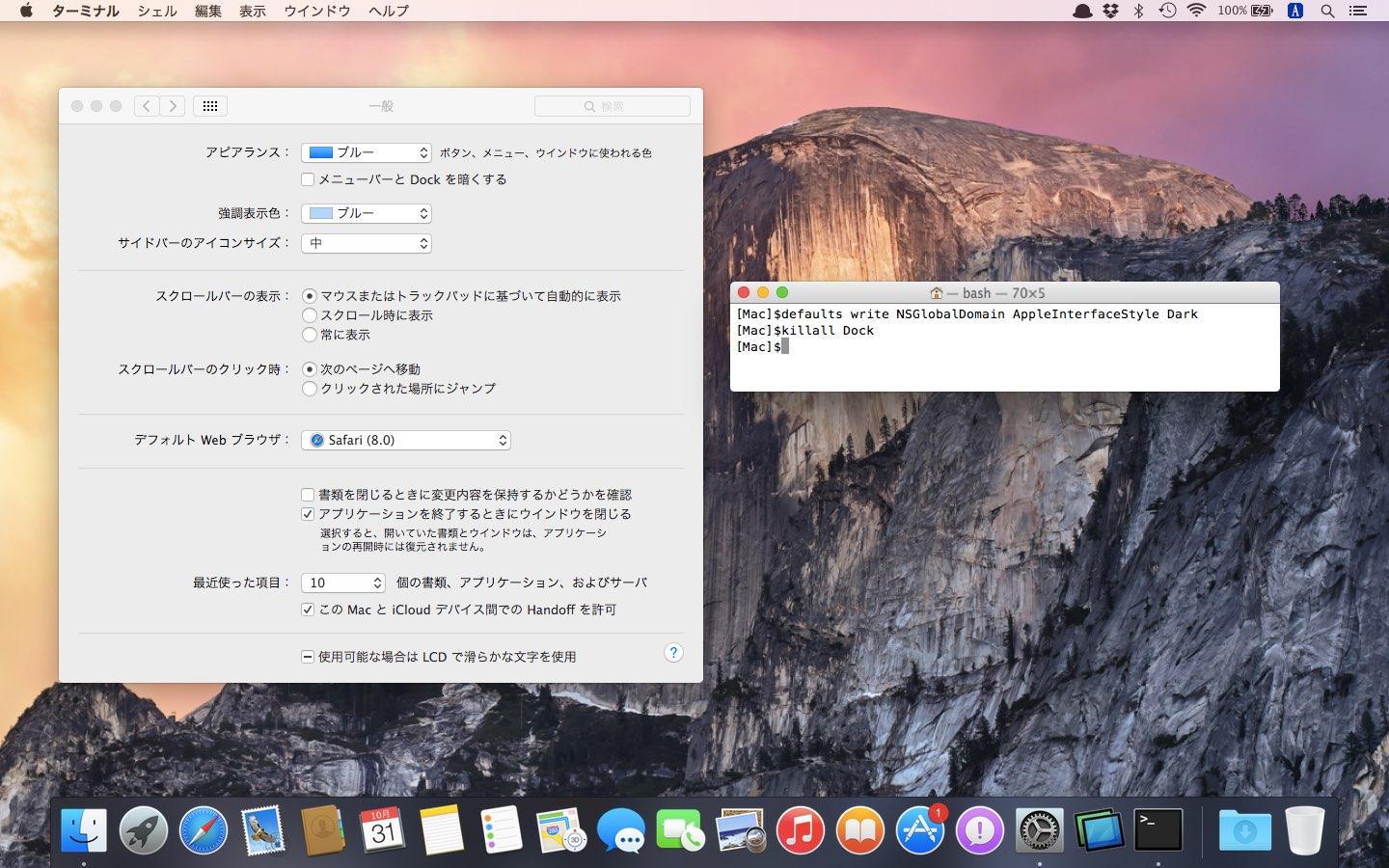Screen dimensions: 1389x868
Task: Launch Launchpad rocket icon in Dock
Action: point(144,829)
